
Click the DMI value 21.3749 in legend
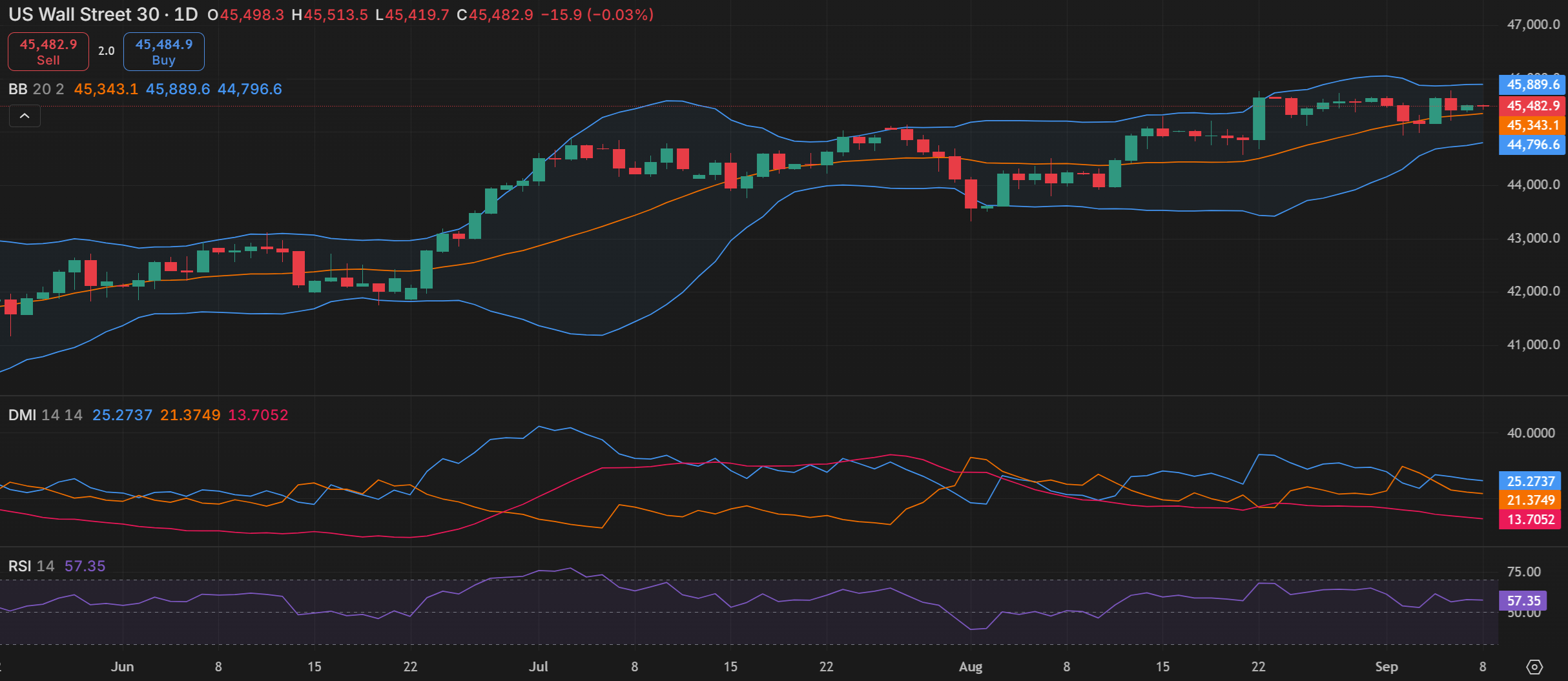click(191, 415)
